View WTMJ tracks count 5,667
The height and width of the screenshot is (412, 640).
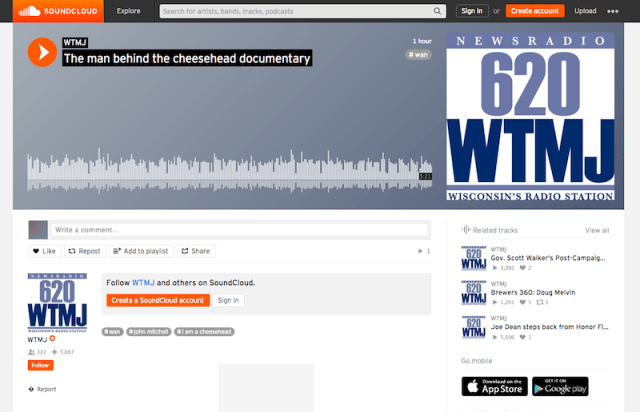point(63,352)
